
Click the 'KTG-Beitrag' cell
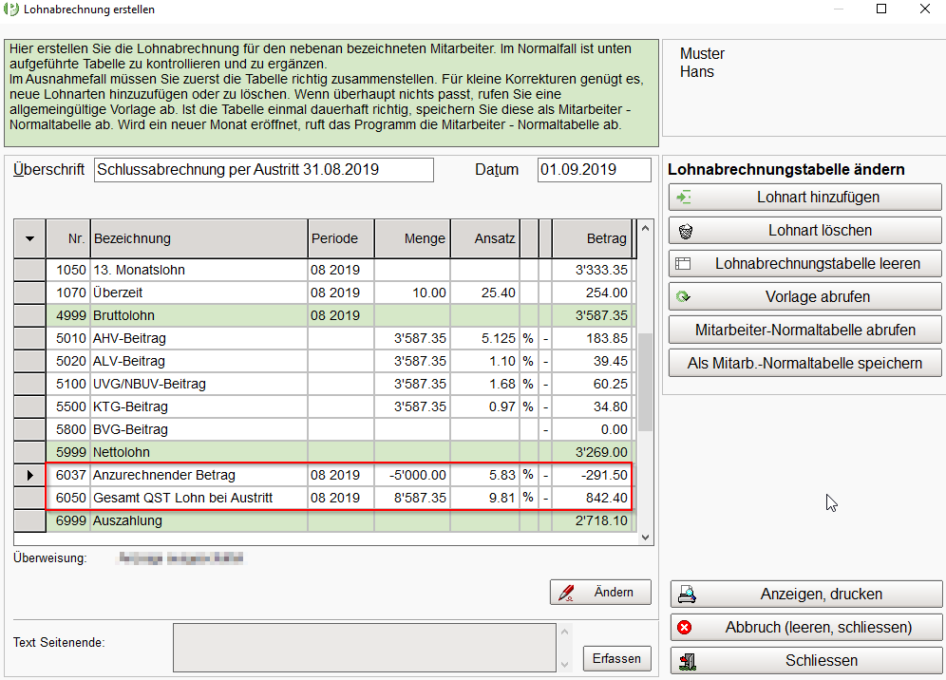tap(199, 407)
